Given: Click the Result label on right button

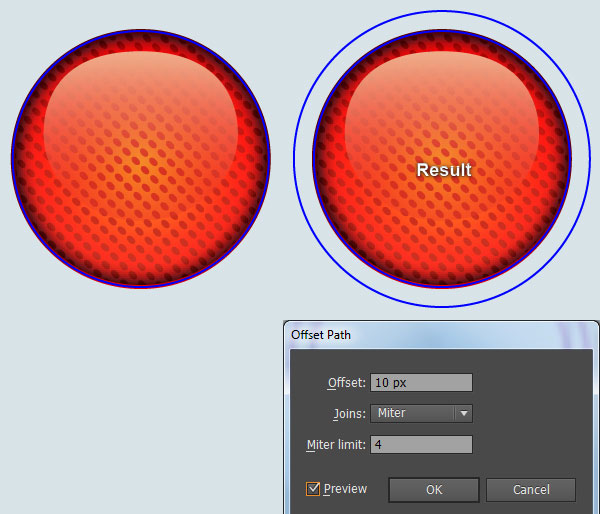Looking at the screenshot, I should pos(444,170).
